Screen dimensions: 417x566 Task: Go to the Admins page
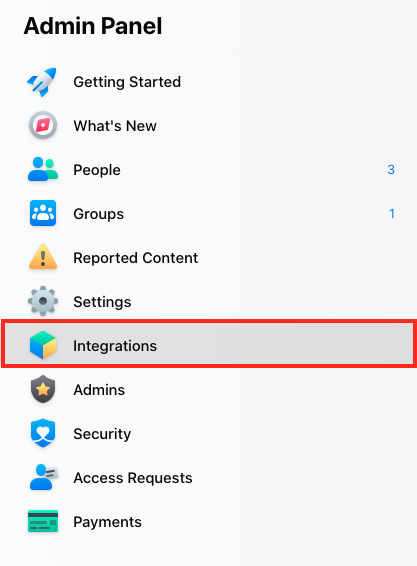coord(99,390)
